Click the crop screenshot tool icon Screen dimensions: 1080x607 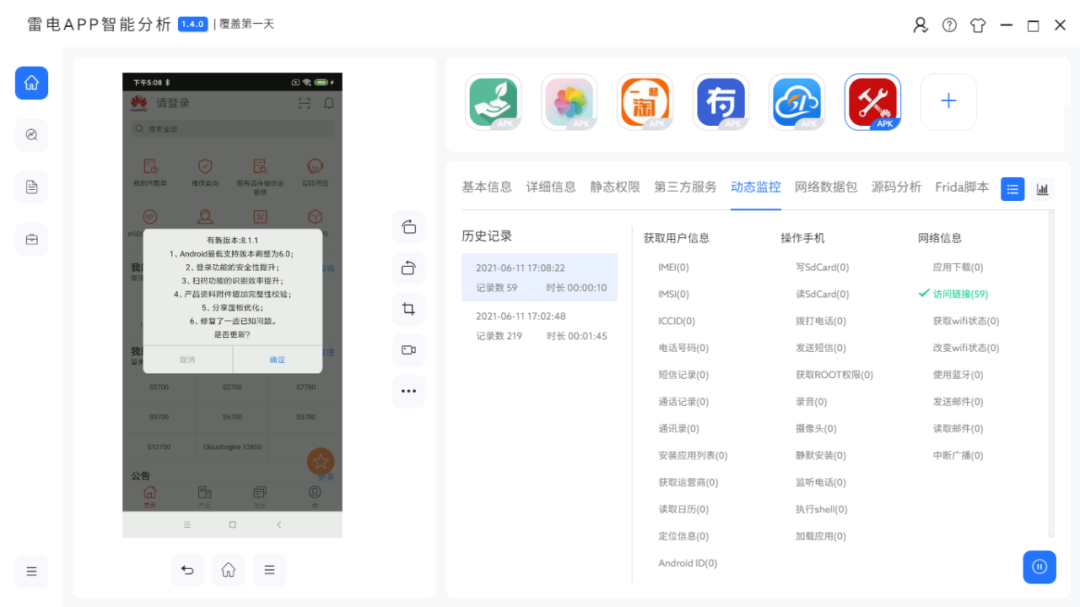click(408, 309)
